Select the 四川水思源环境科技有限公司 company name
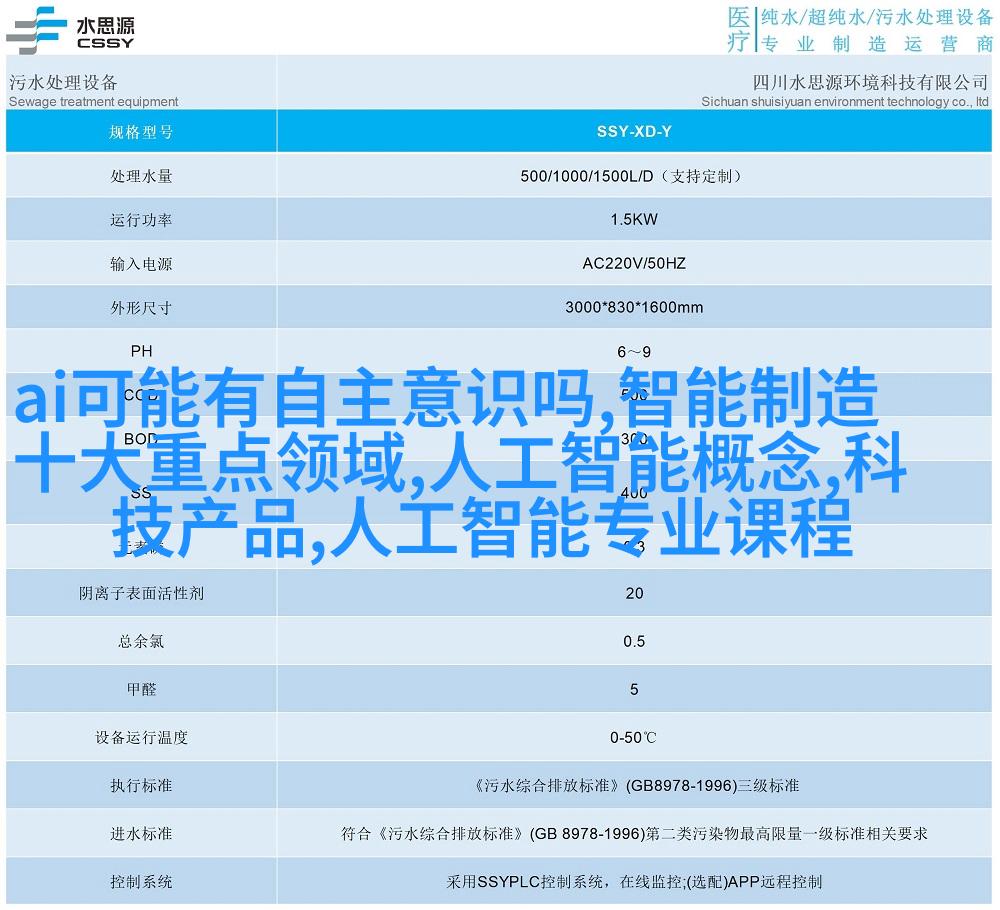 [x=870, y=82]
